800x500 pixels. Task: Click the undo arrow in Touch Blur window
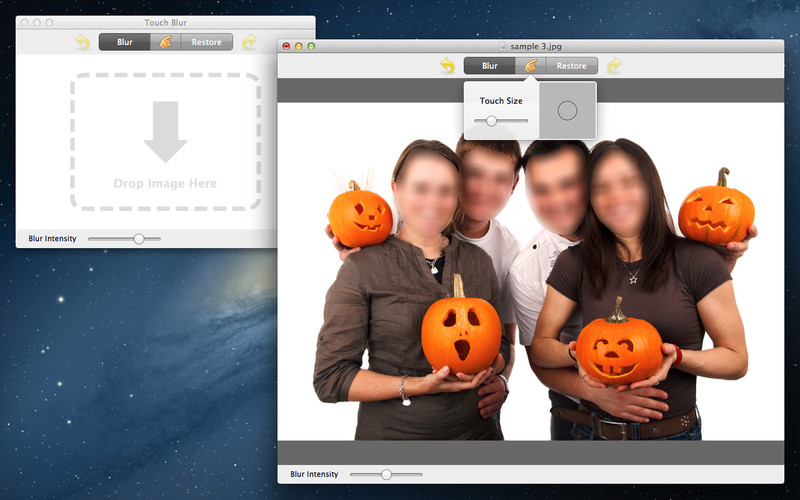click(x=82, y=42)
